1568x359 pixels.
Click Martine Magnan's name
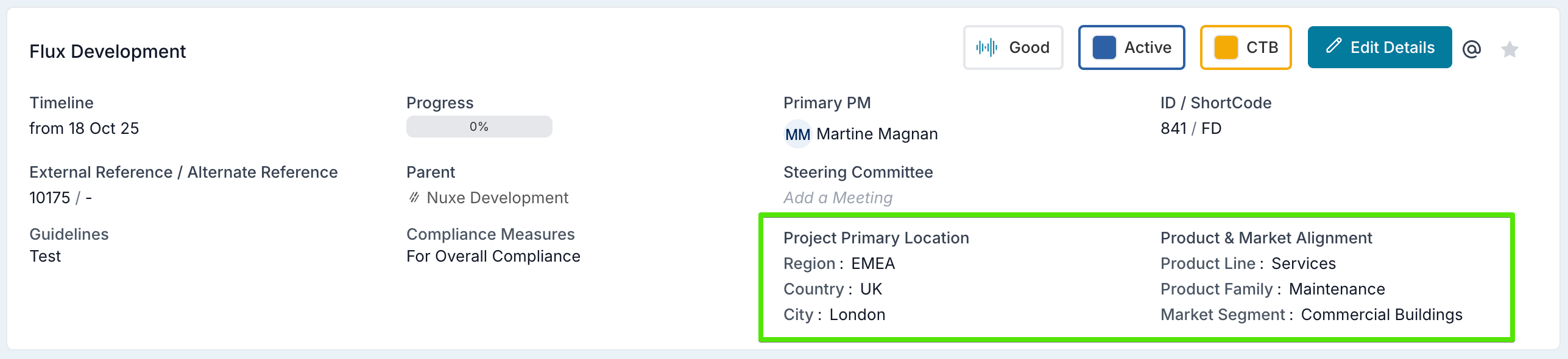coord(877,134)
